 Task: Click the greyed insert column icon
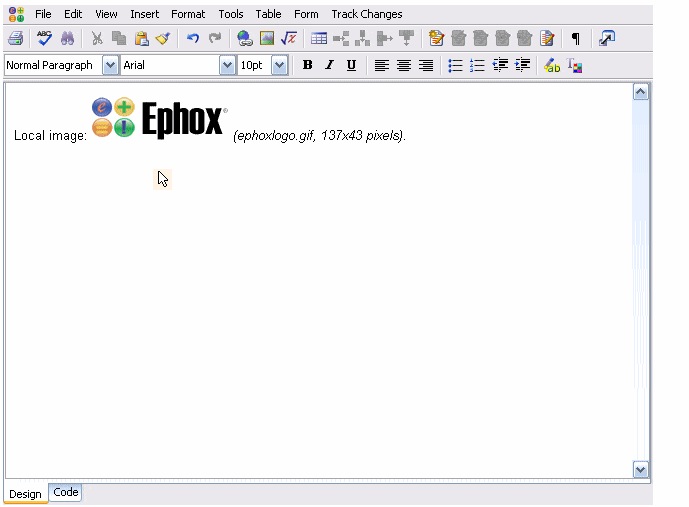363,38
